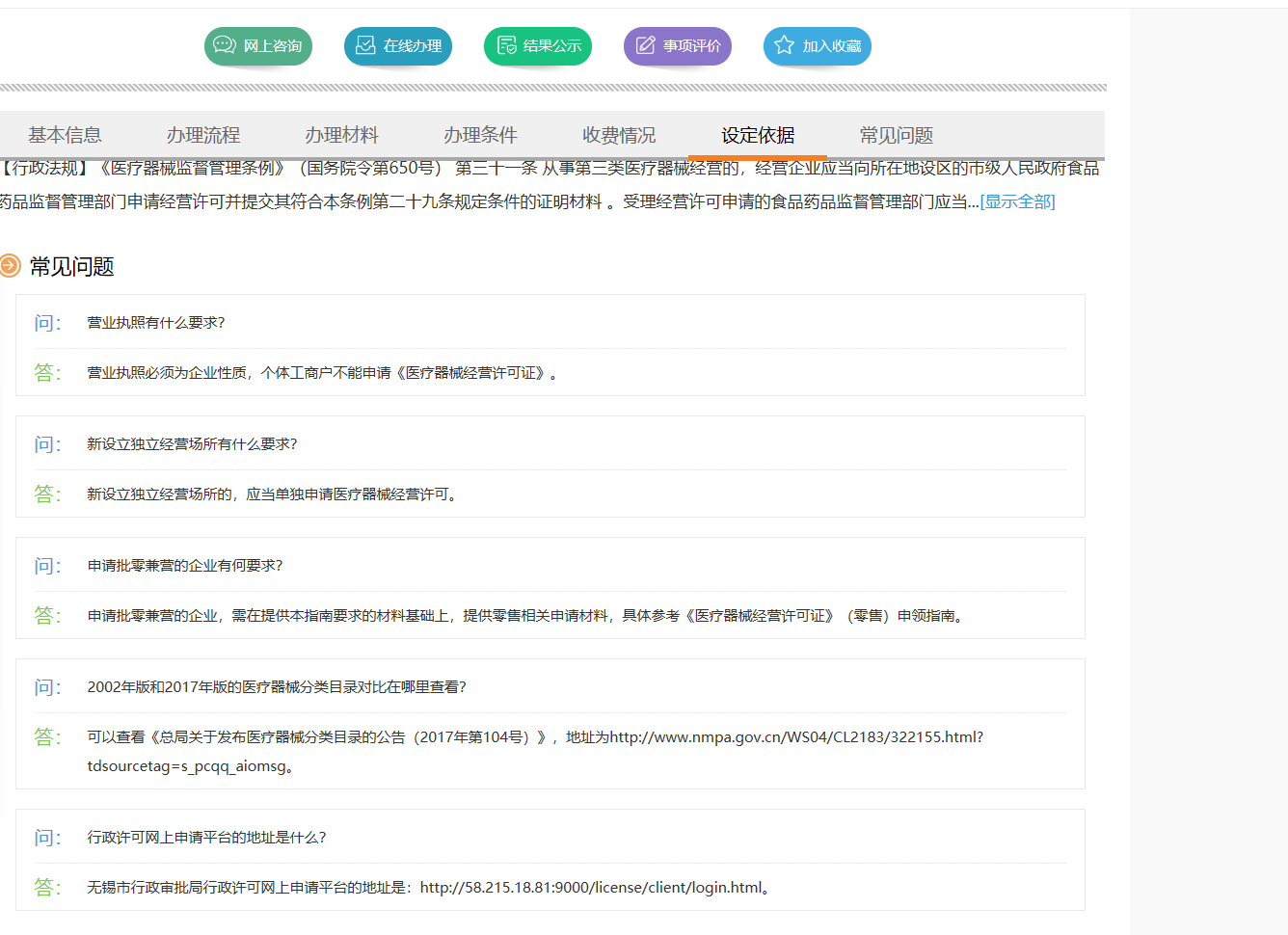Click the orange arrow icon beside 常见问题 heading
Screen dimensions: 1288x935
[x=10, y=265]
